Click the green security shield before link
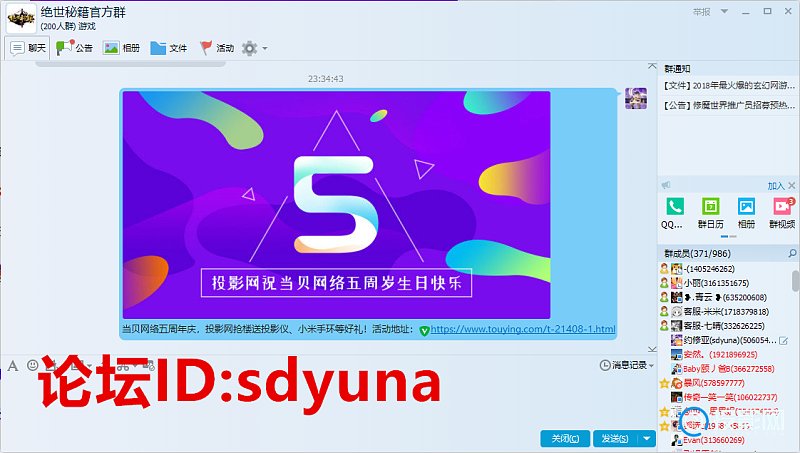Image resolution: width=800 pixels, height=453 pixels. click(424, 331)
